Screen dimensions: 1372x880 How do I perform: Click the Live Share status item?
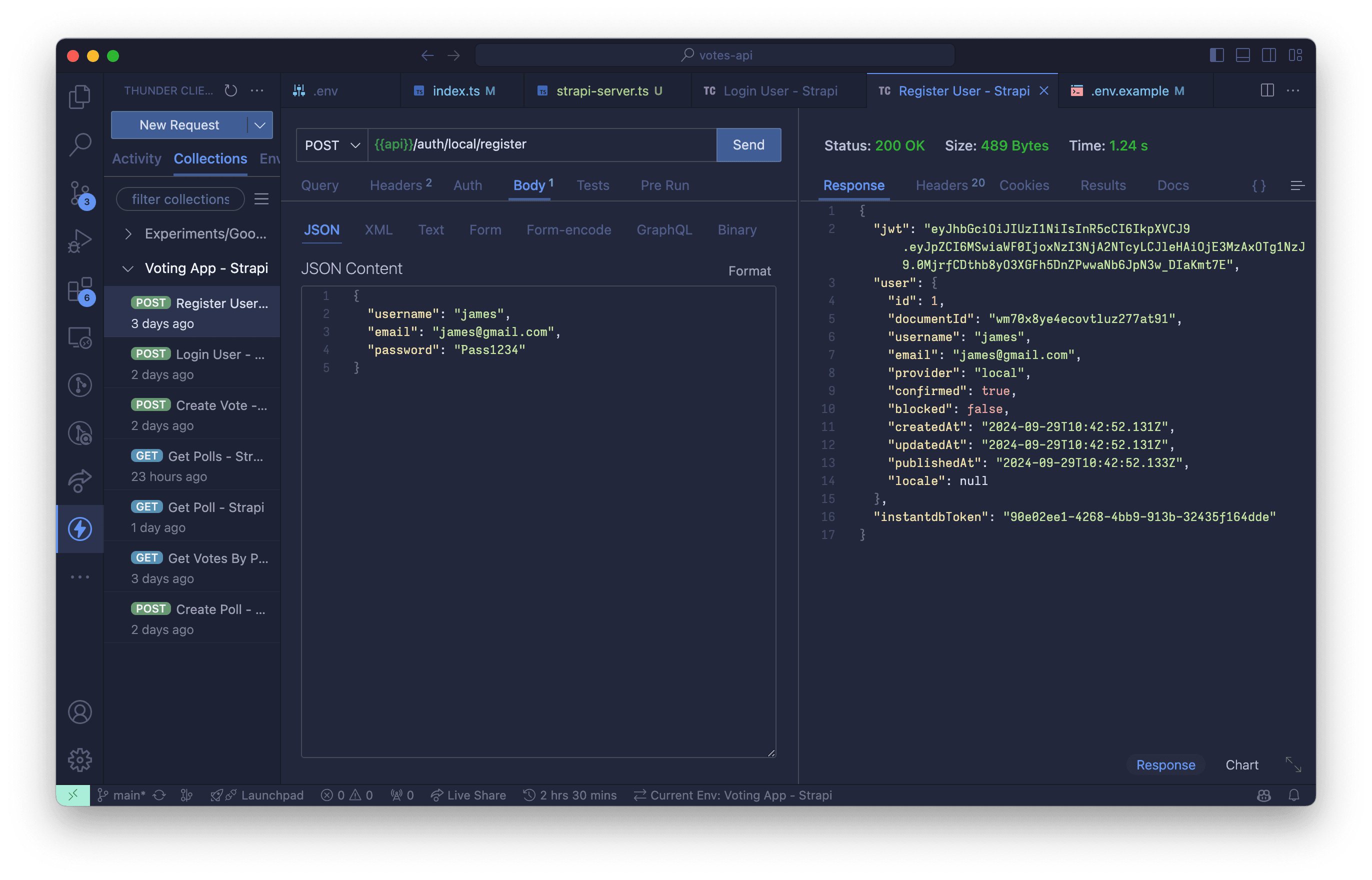coord(468,795)
